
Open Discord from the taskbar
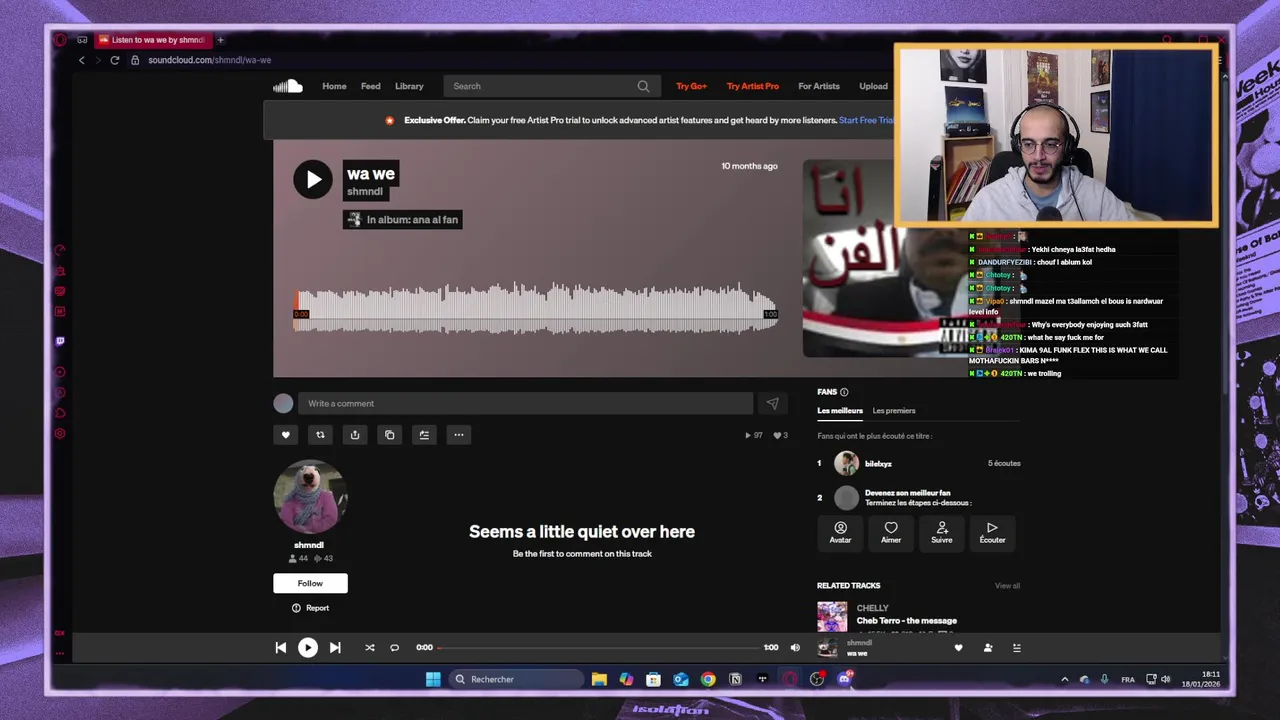point(844,679)
